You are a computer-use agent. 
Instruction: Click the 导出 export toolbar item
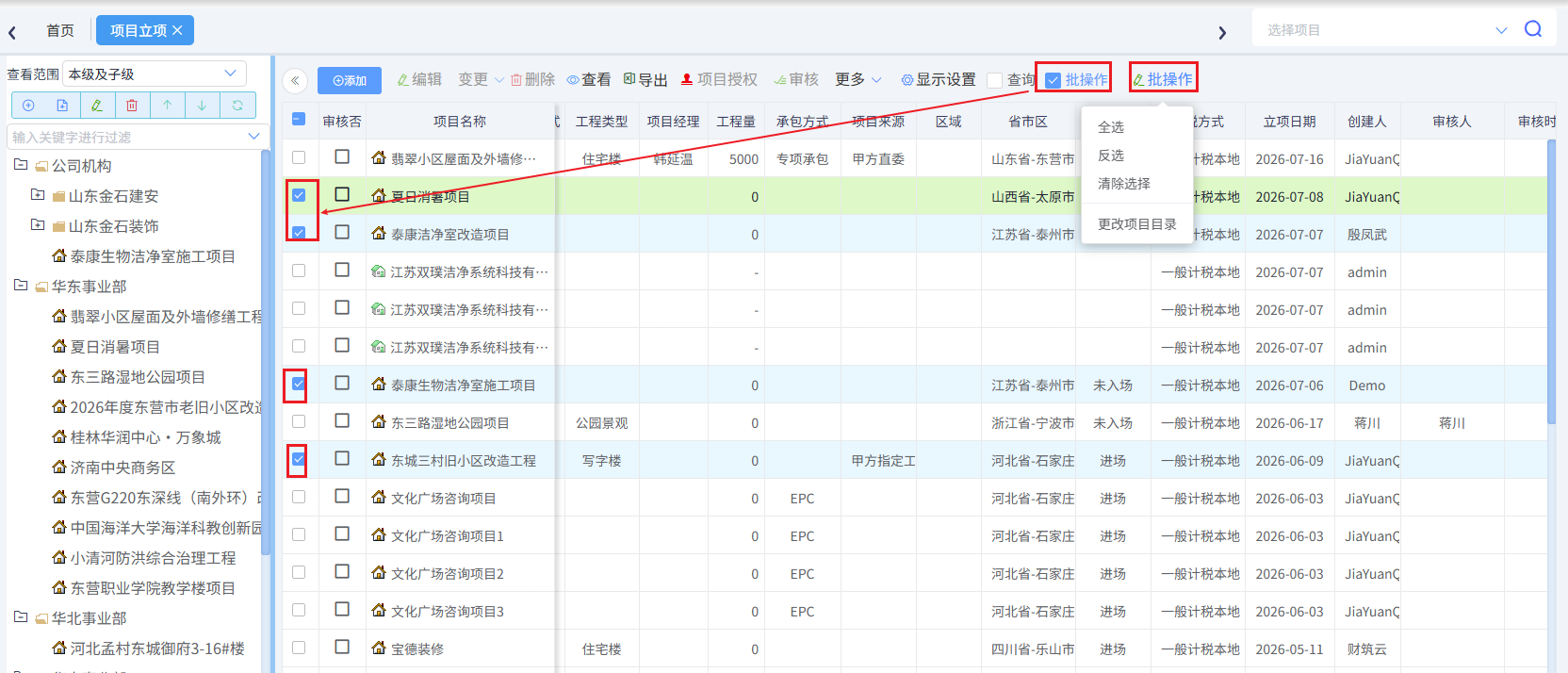tap(645, 80)
